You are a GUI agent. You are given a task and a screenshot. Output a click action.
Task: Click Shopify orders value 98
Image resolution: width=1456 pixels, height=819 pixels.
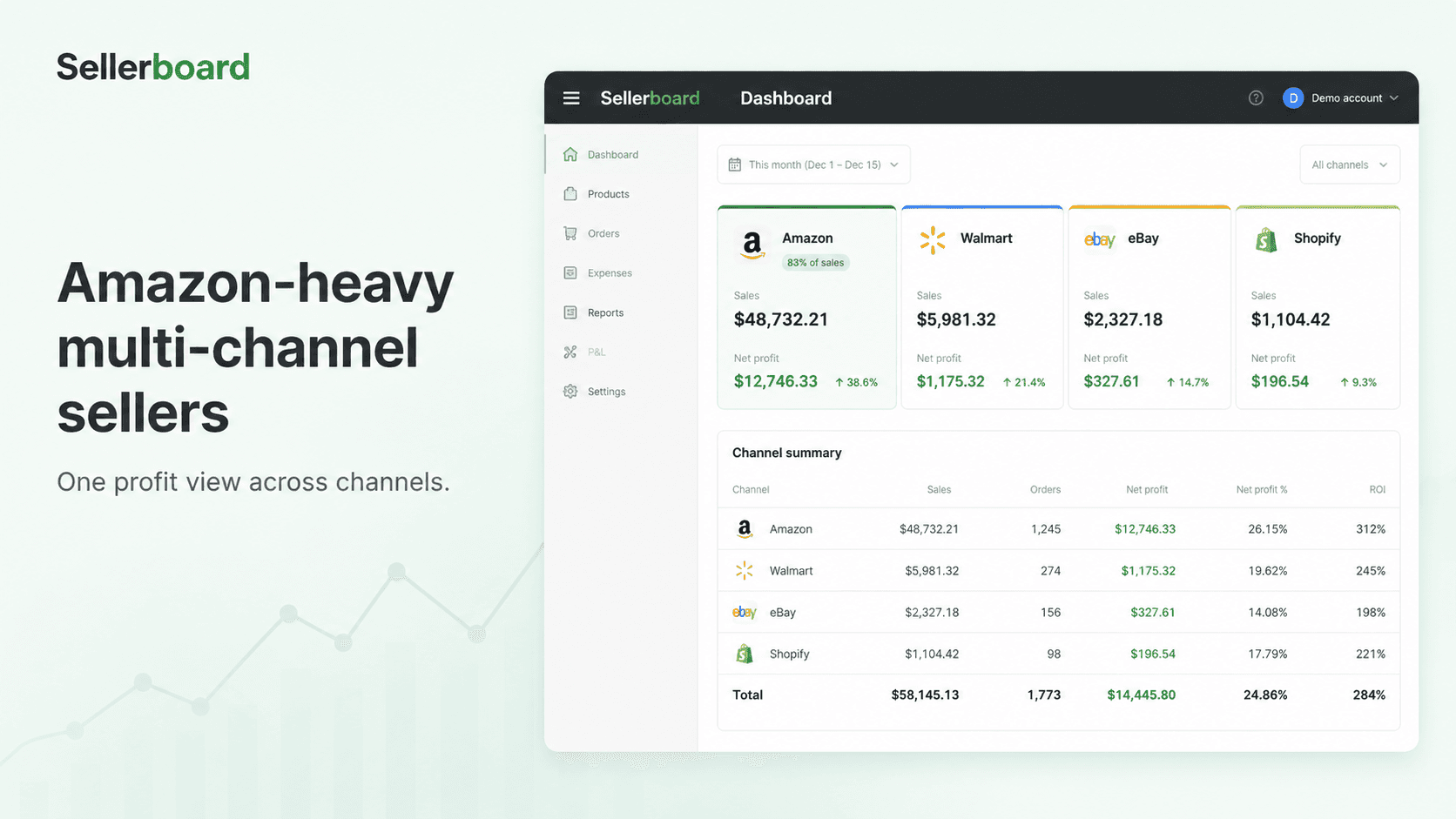[x=1054, y=654]
